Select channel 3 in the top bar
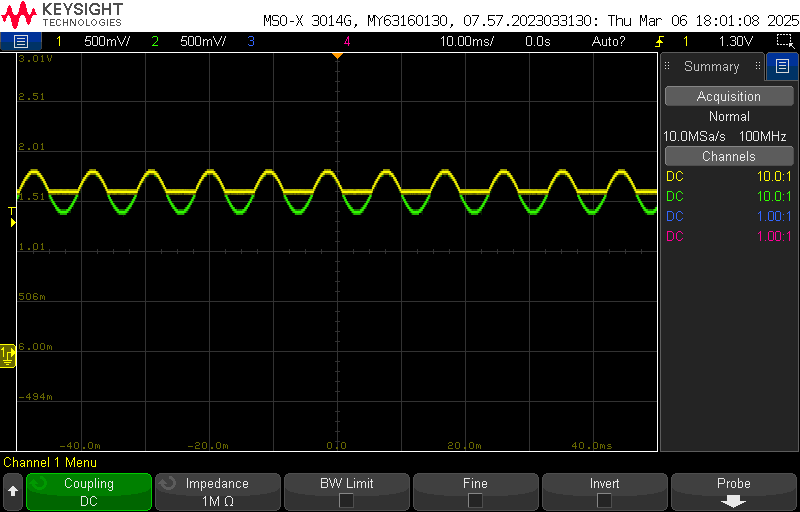This screenshot has width=800, height=512. 250,41
